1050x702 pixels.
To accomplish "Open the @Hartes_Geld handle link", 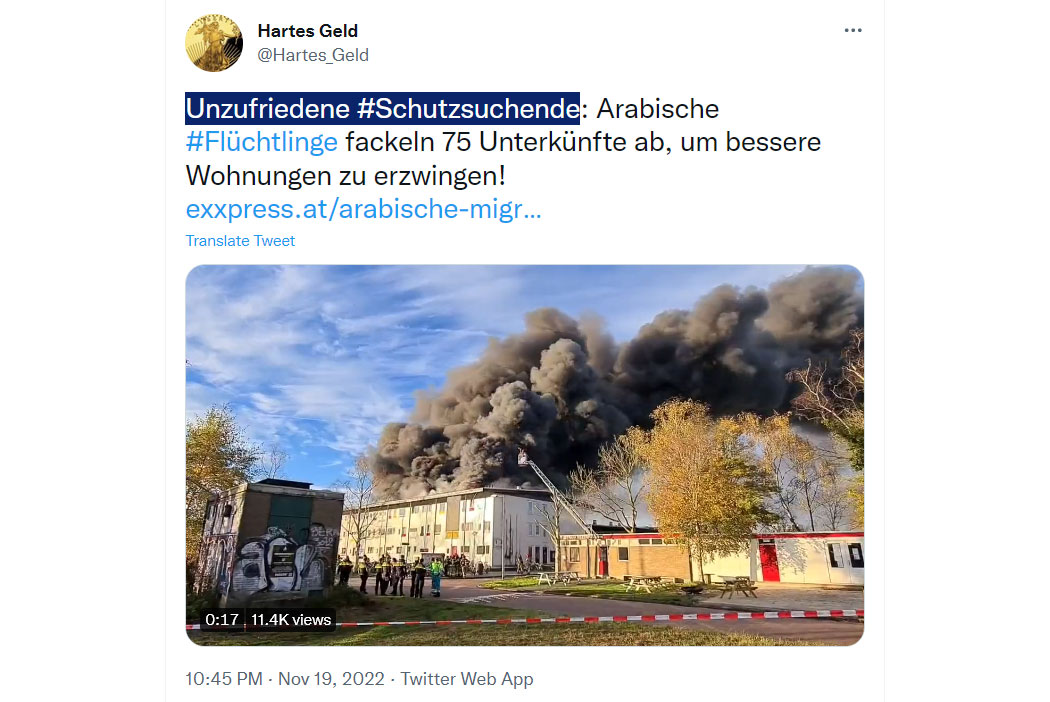I will coord(313,55).
